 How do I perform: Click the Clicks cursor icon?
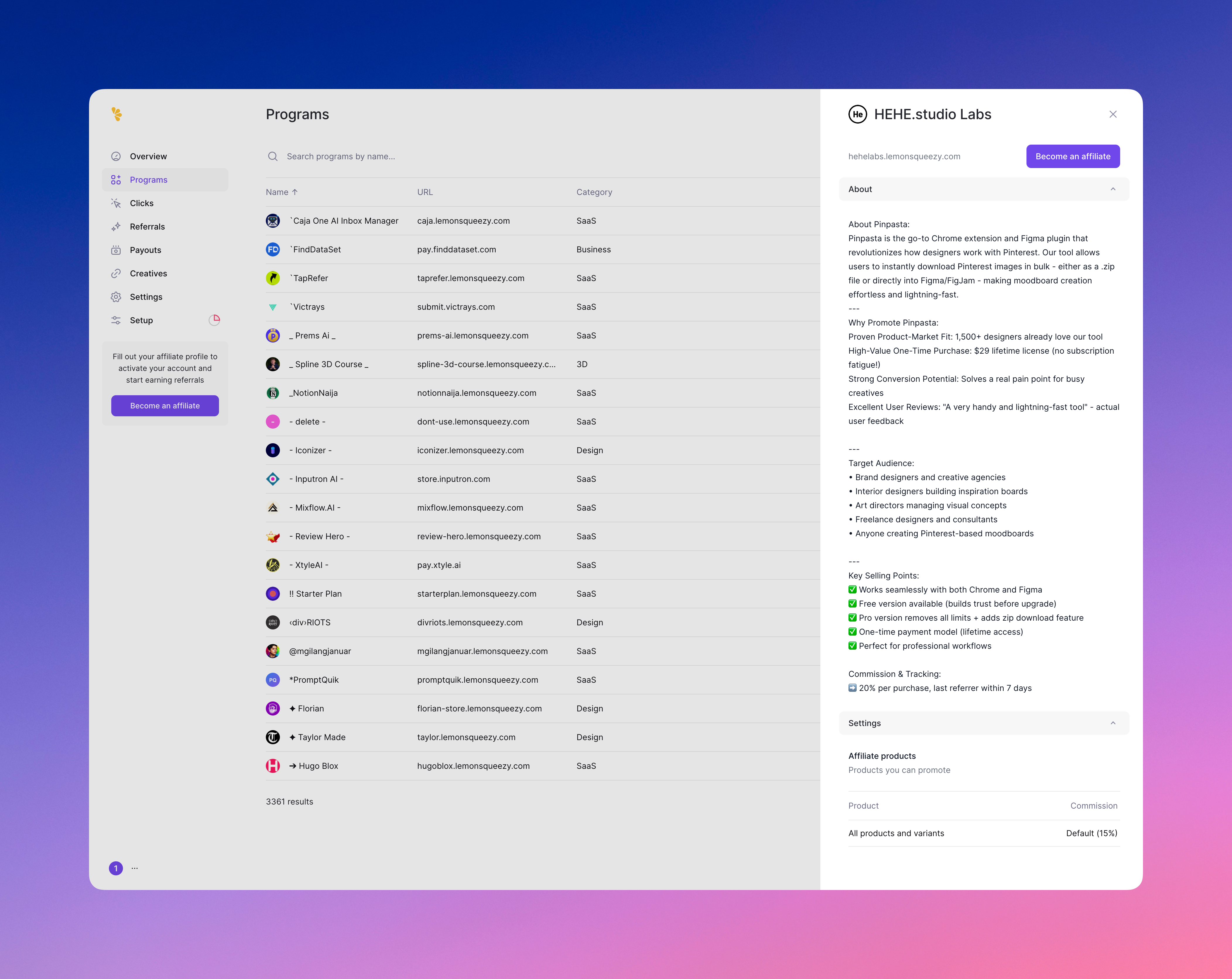tap(116, 203)
